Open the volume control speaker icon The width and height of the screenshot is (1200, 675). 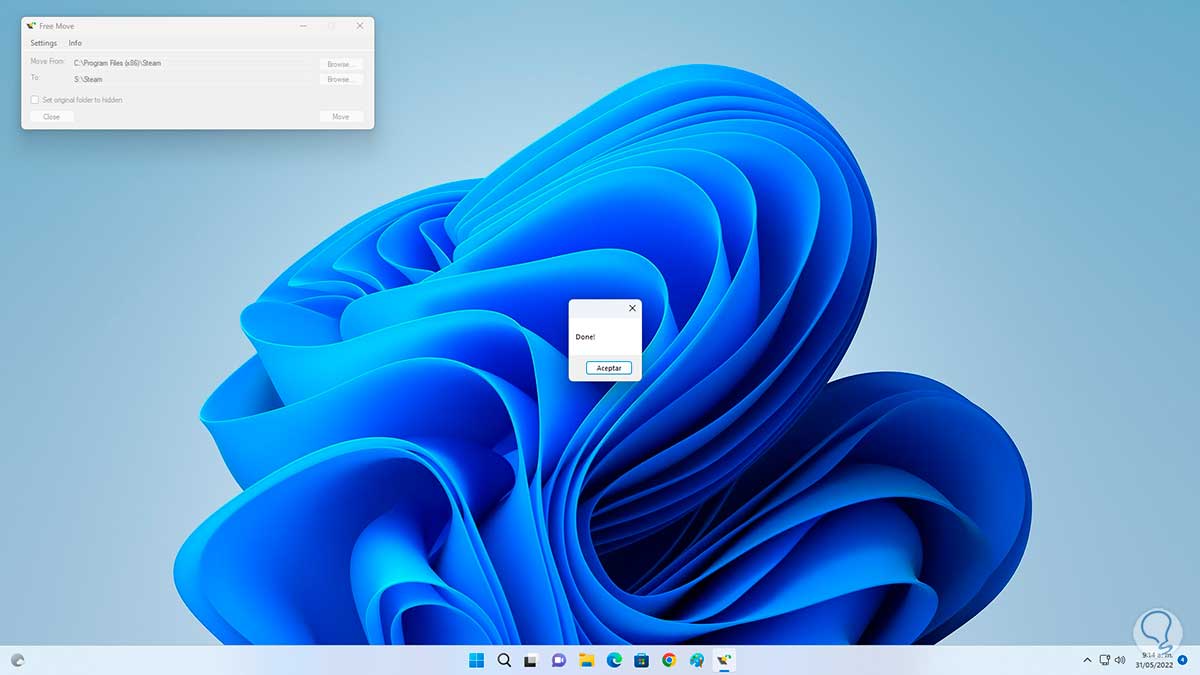(x=1120, y=660)
